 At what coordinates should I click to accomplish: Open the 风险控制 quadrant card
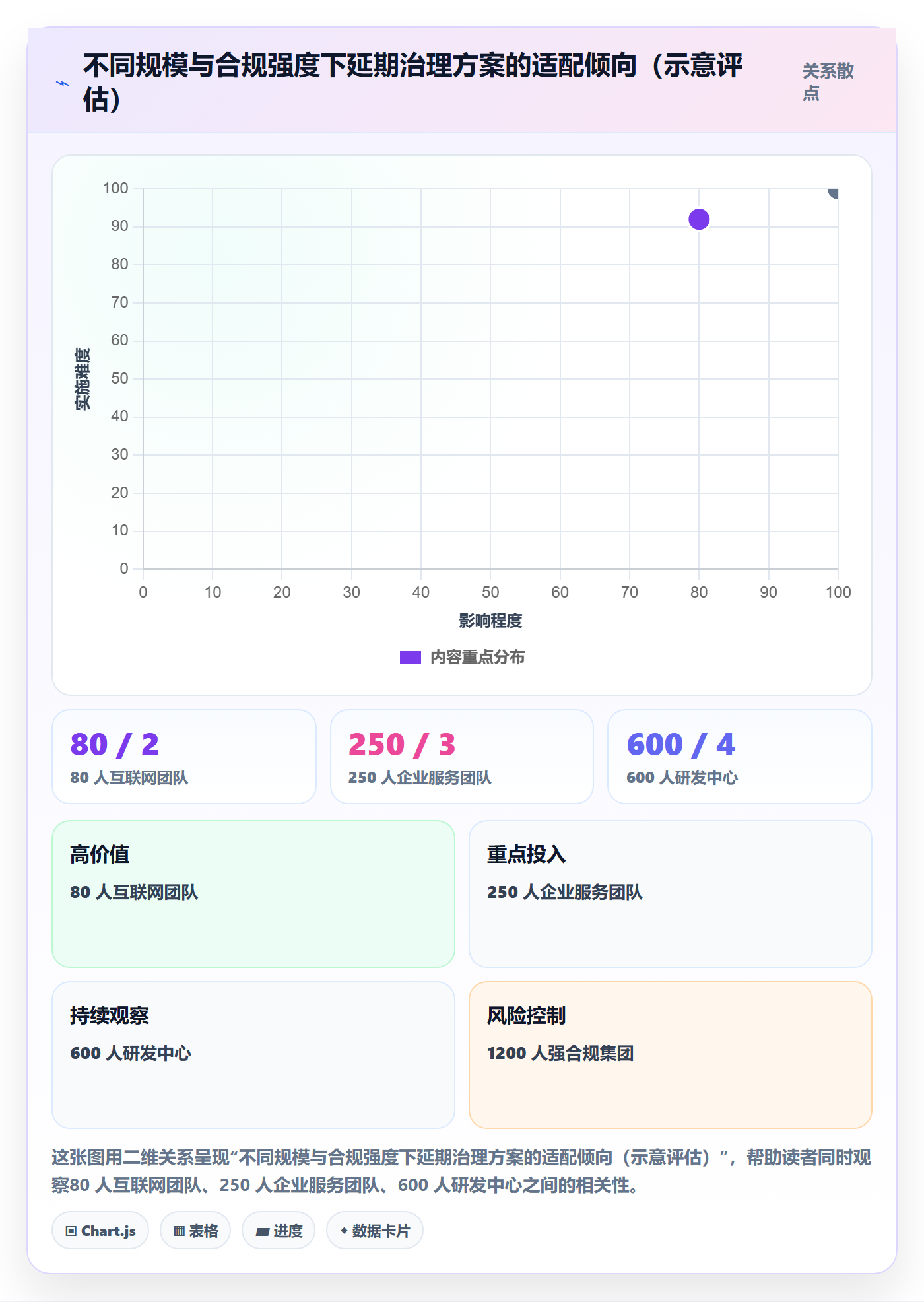click(x=671, y=1055)
